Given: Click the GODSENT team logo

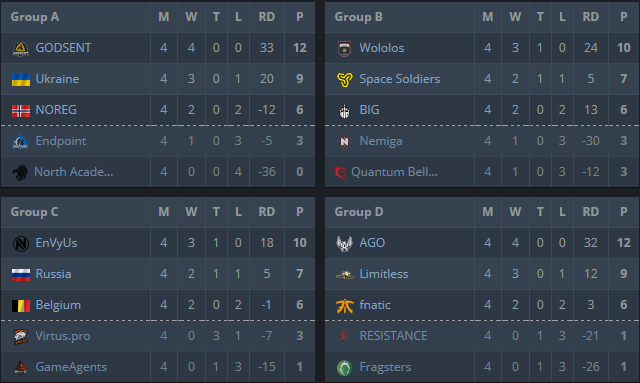Looking at the screenshot, I should click(20, 49).
